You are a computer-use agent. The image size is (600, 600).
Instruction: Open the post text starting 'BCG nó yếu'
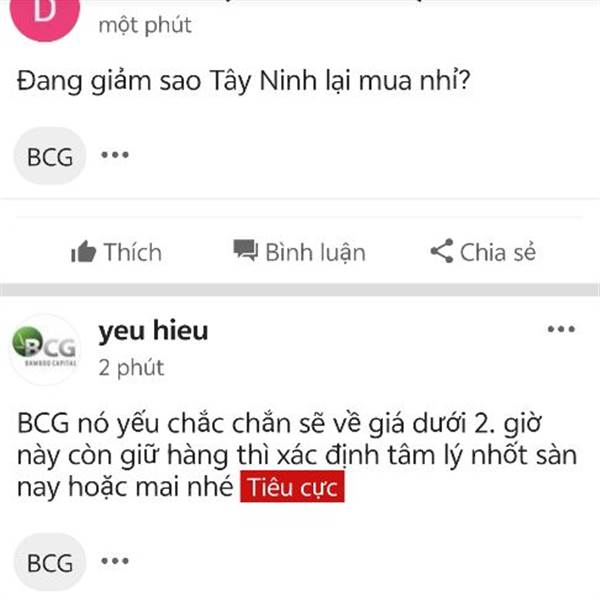coord(297,455)
